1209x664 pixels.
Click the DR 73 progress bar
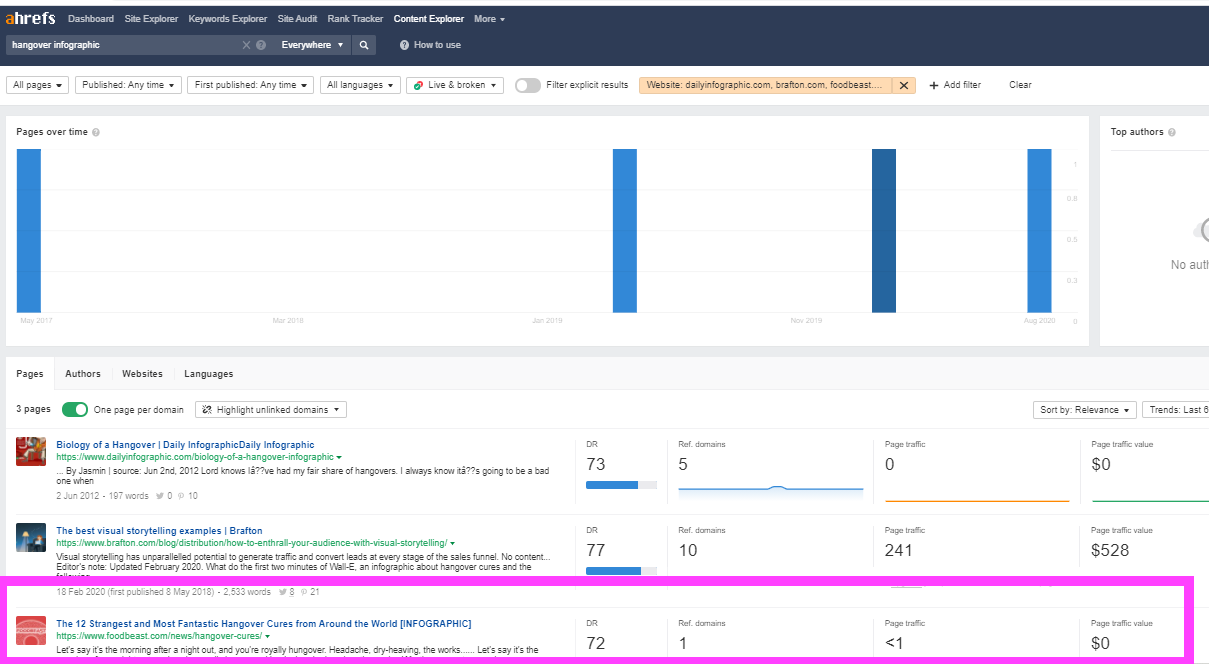[621, 485]
